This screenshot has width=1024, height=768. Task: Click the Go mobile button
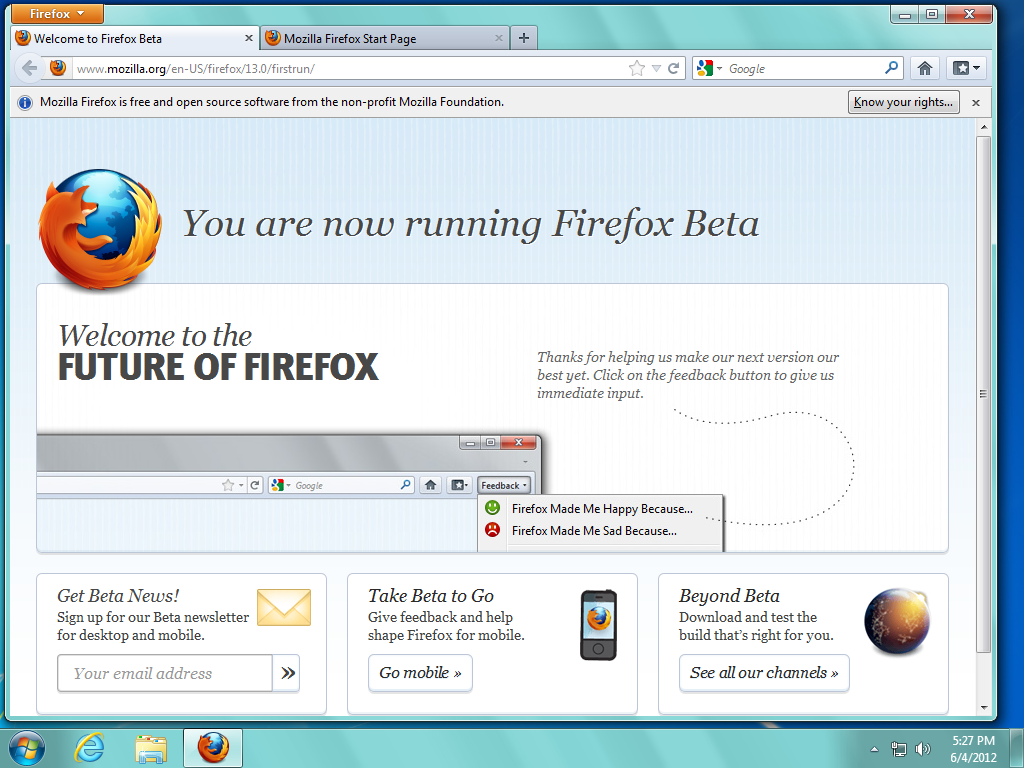(x=420, y=673)
